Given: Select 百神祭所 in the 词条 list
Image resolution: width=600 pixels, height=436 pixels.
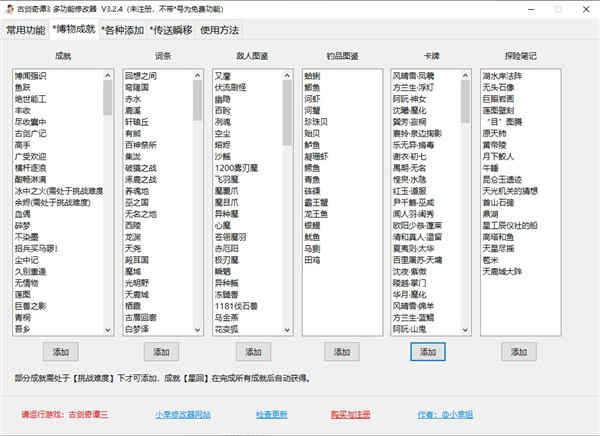Looking at the screenshot, I should coord(141,145).
